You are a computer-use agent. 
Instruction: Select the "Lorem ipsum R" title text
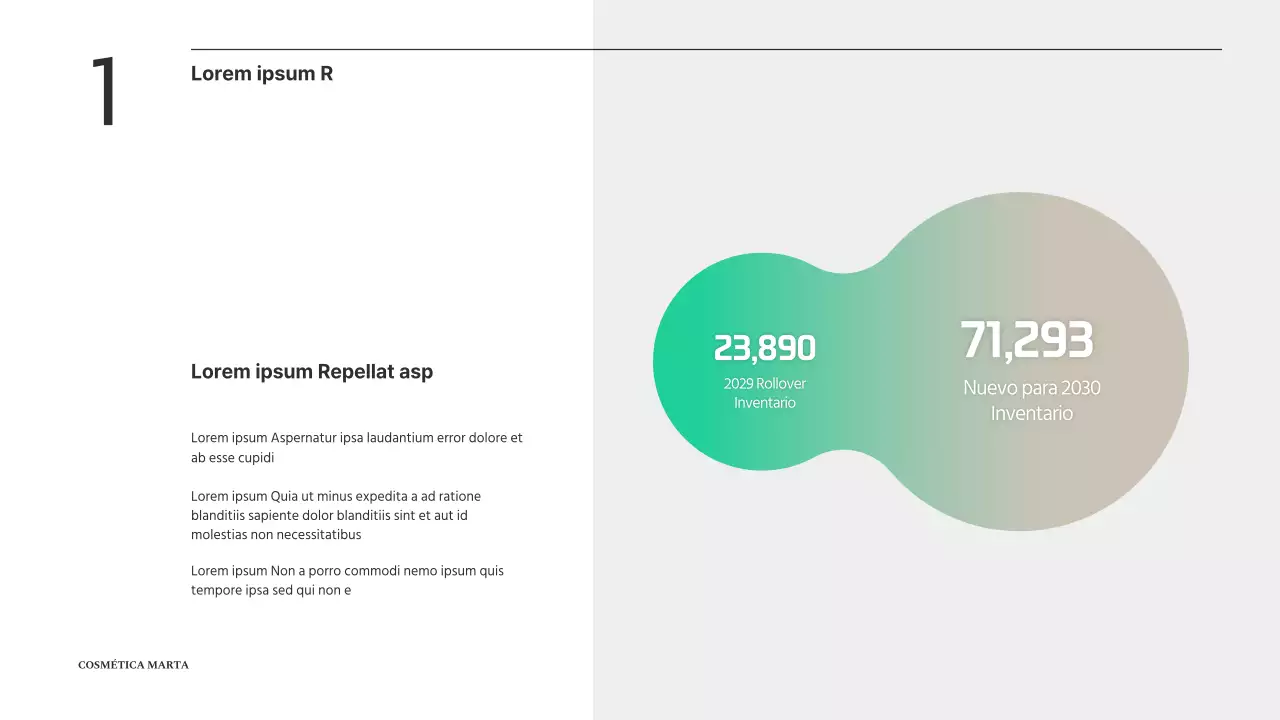point(262,74)
